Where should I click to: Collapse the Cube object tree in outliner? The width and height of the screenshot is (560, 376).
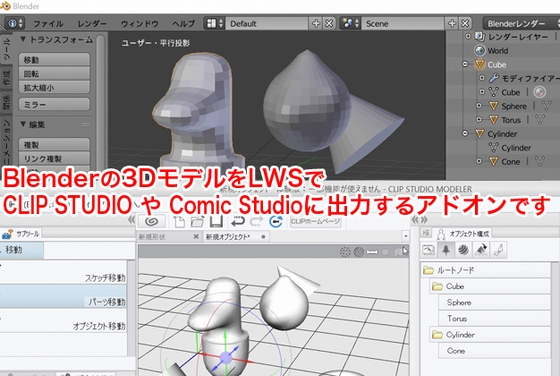click(465, 64)
